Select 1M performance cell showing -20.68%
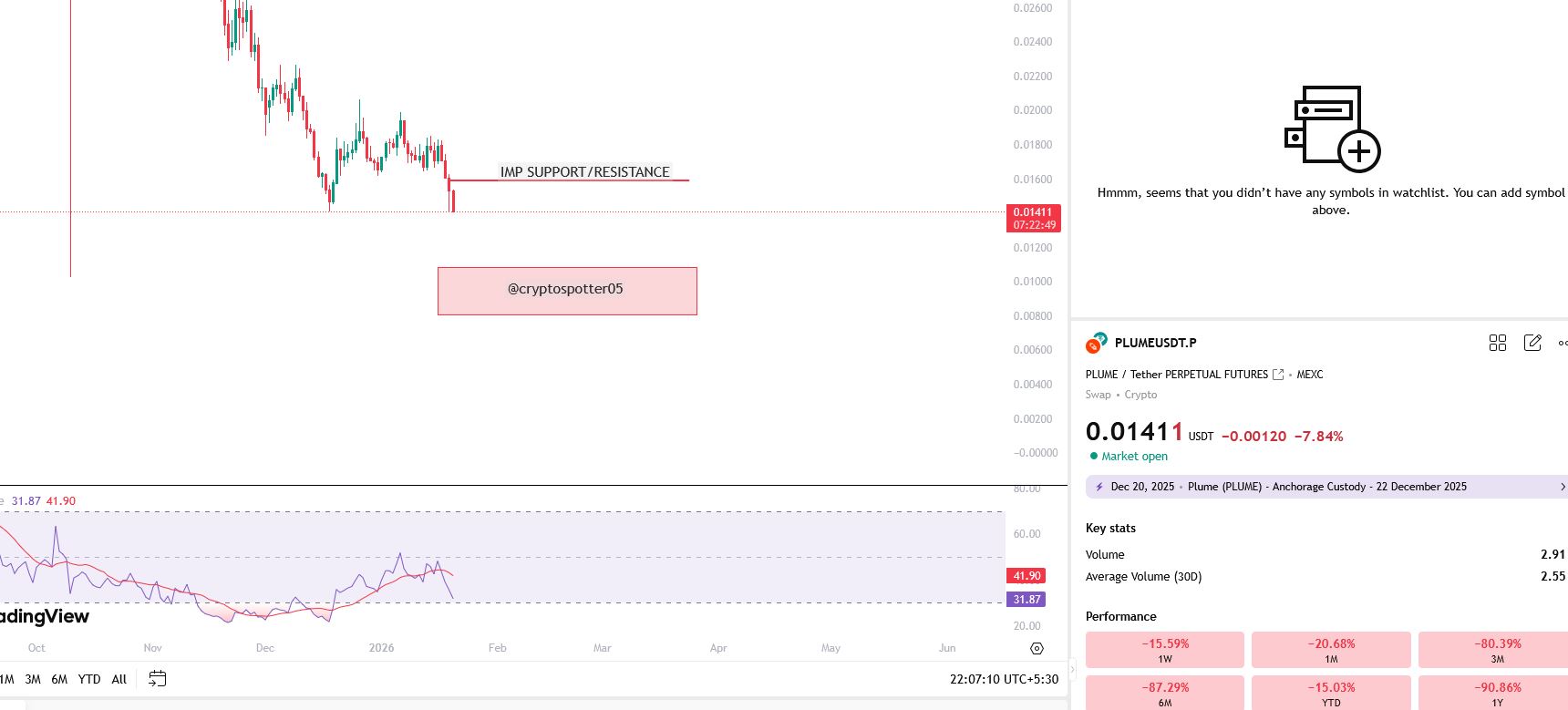Screen dimensions: 1568x710 click(x=1331, y=650)
